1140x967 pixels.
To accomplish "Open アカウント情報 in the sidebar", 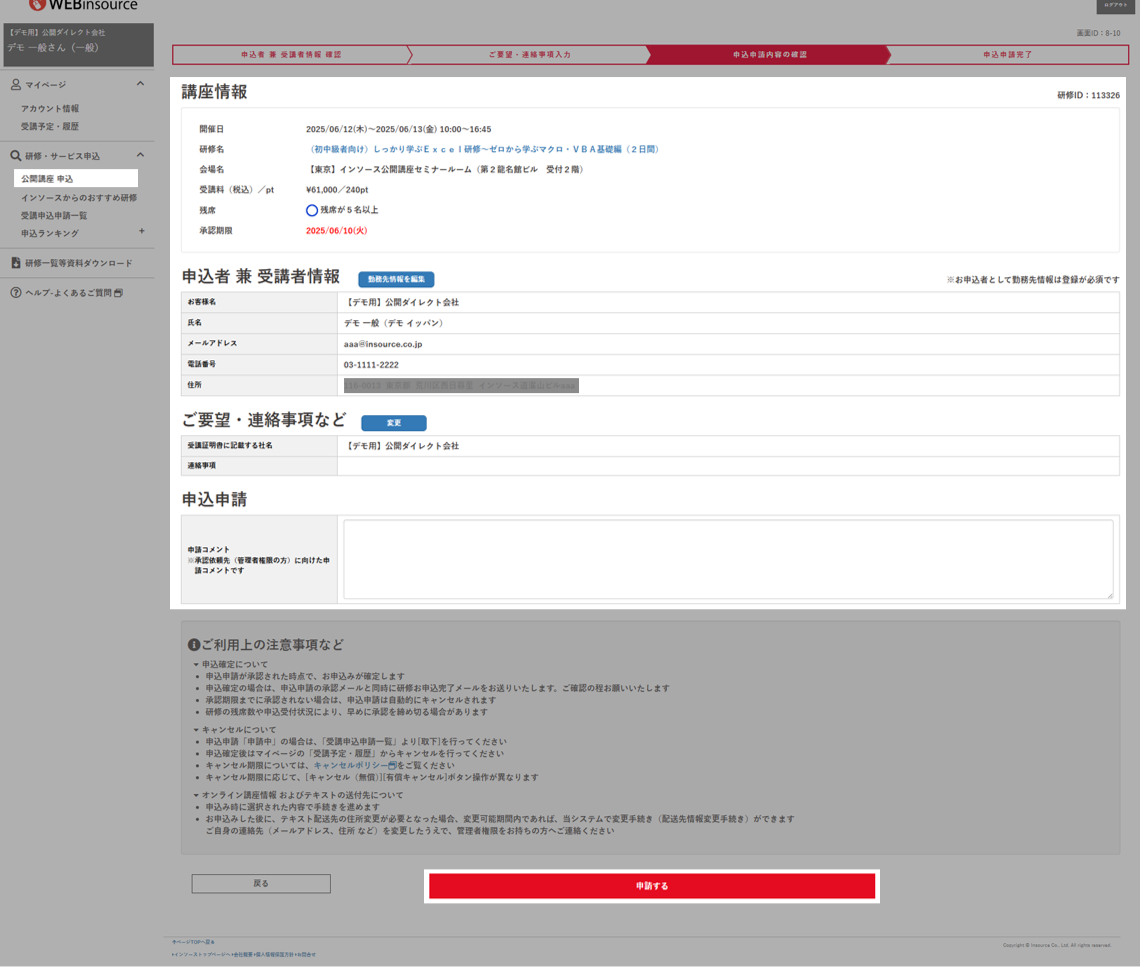I will point(49,109).
